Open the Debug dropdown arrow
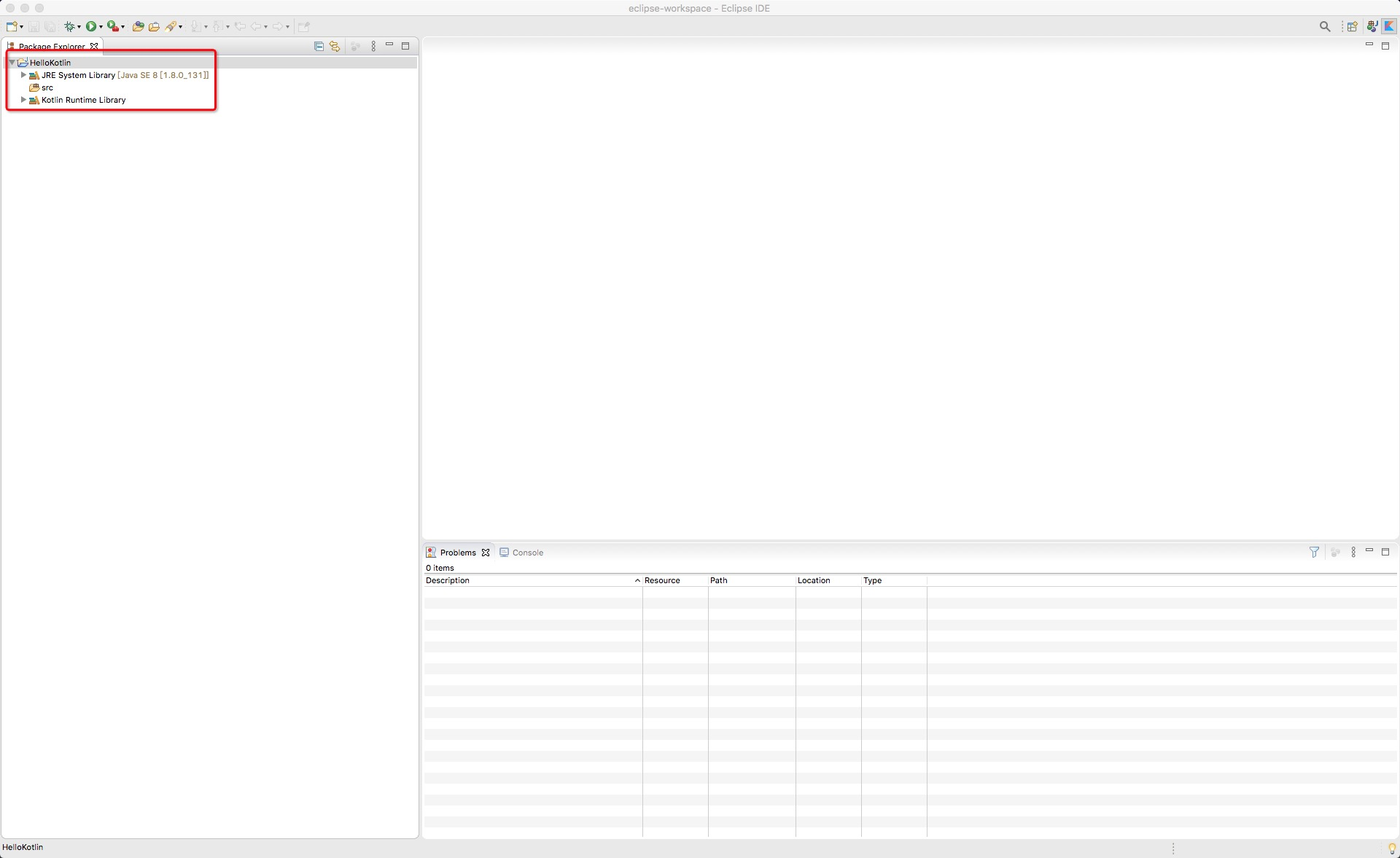Screen dimensions: 1400x858 [79, 27]
